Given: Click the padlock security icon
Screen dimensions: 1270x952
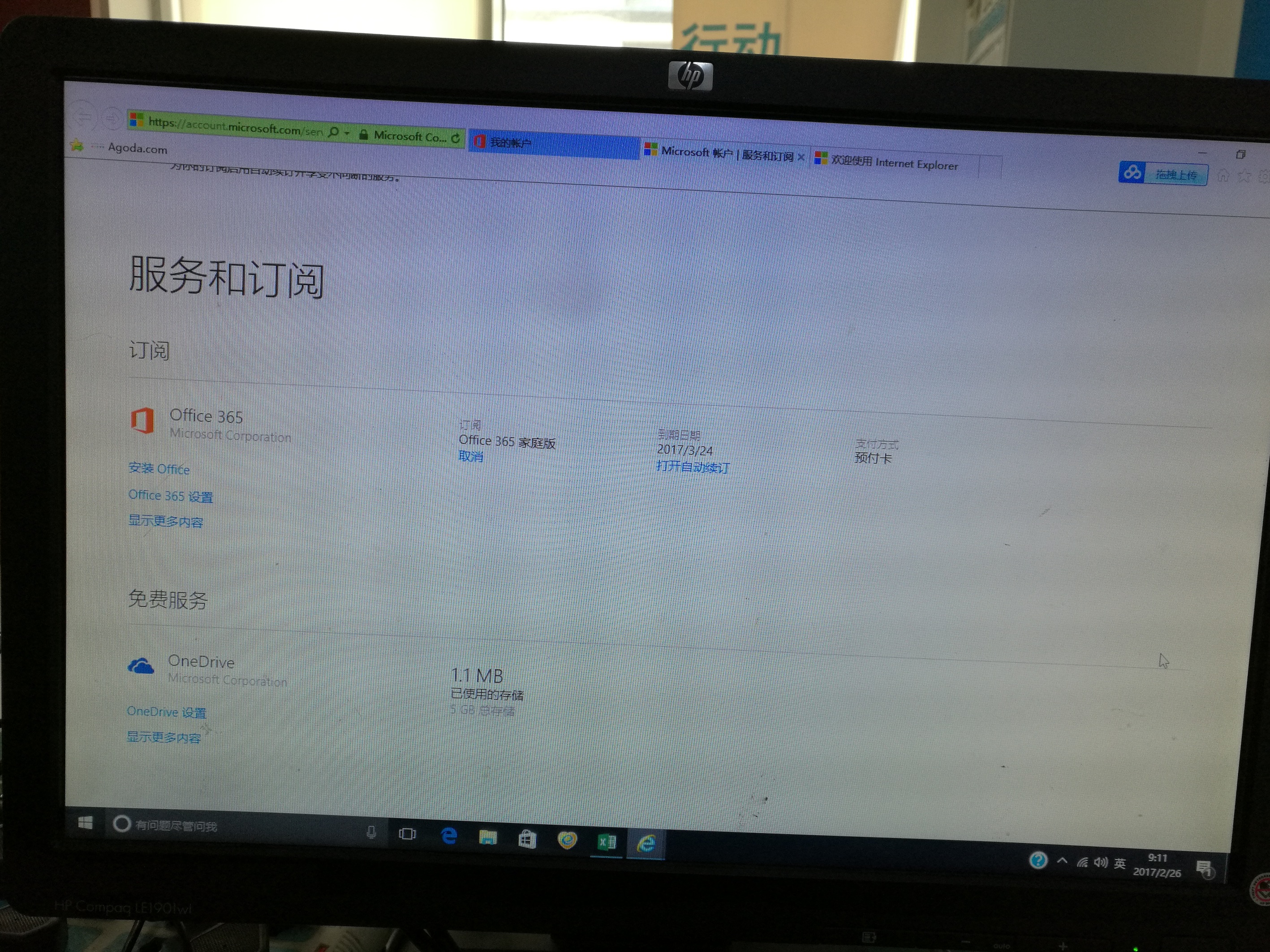Looking at the screenshot, I should click(363, 135).
